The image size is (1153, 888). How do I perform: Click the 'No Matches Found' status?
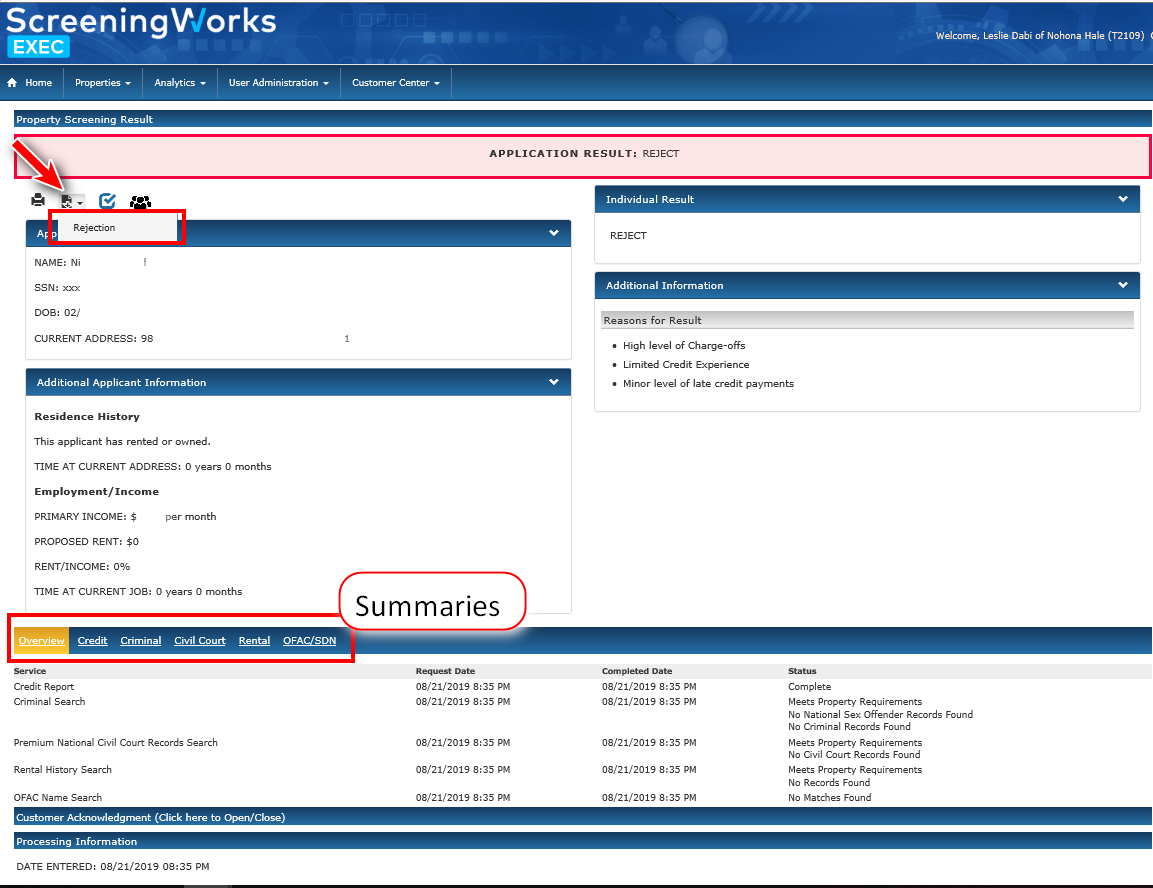point(829,798)
